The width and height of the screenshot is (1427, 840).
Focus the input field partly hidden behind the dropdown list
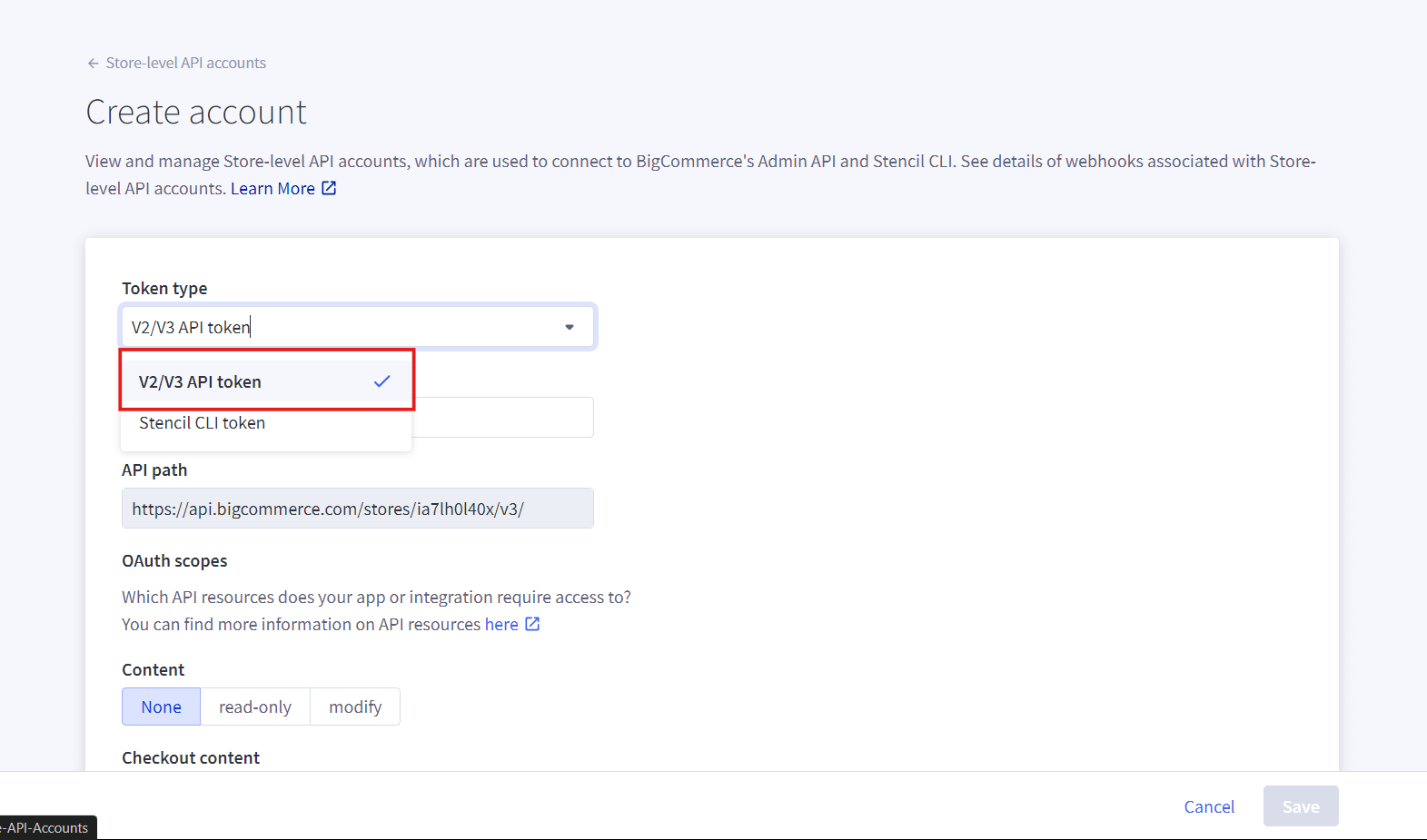click(502, 418)
